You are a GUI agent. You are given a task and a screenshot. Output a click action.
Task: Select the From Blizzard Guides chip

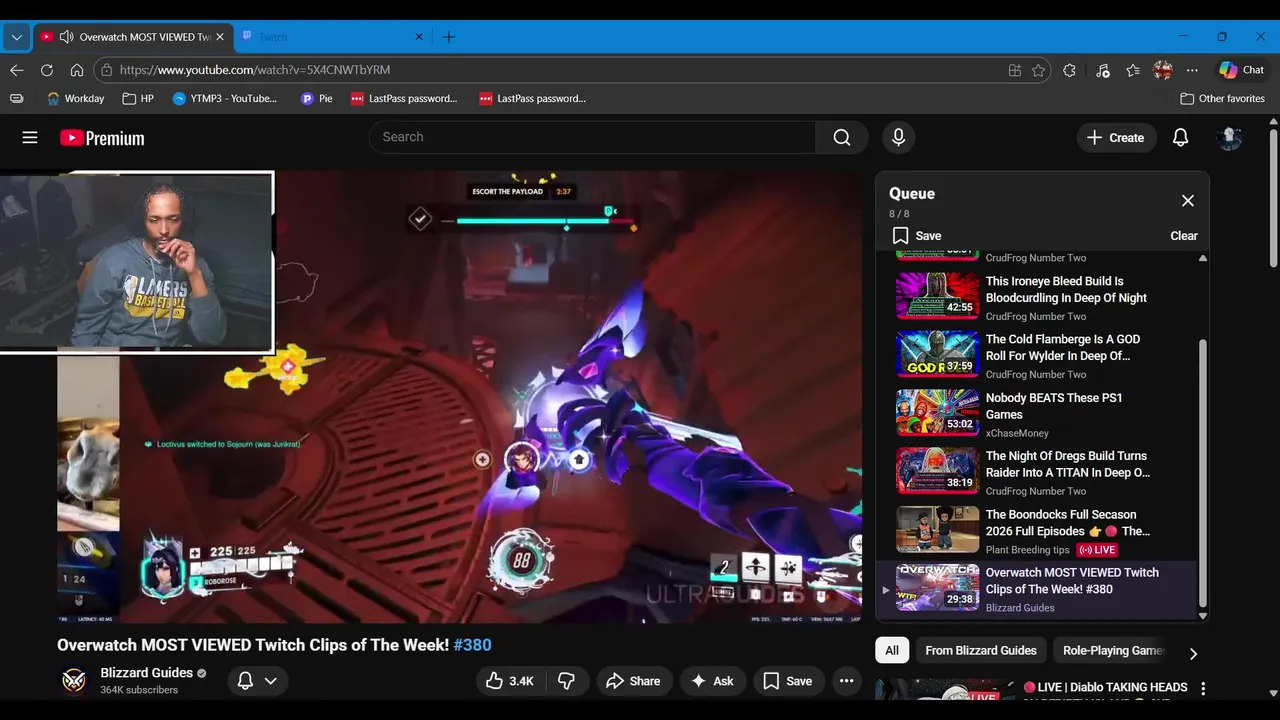pos(981,650)
